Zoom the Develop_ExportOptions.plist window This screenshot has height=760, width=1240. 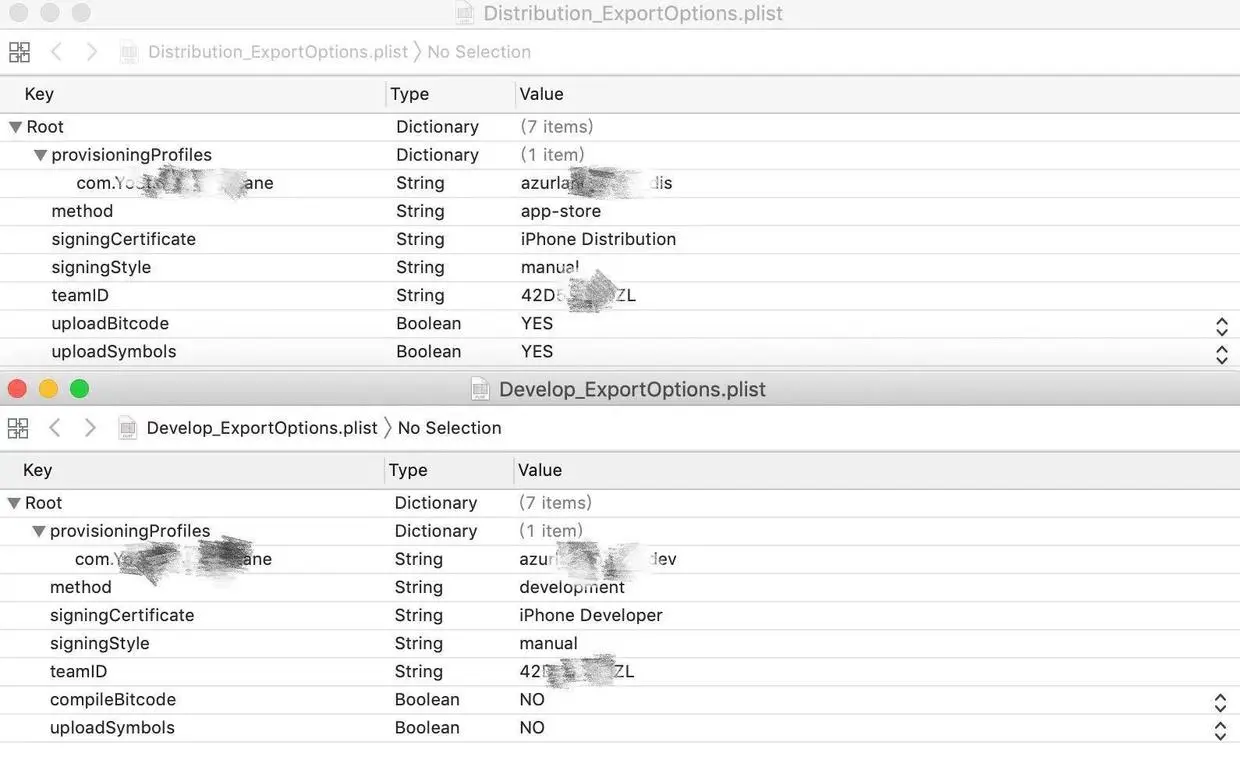click(x=79, y=389)
